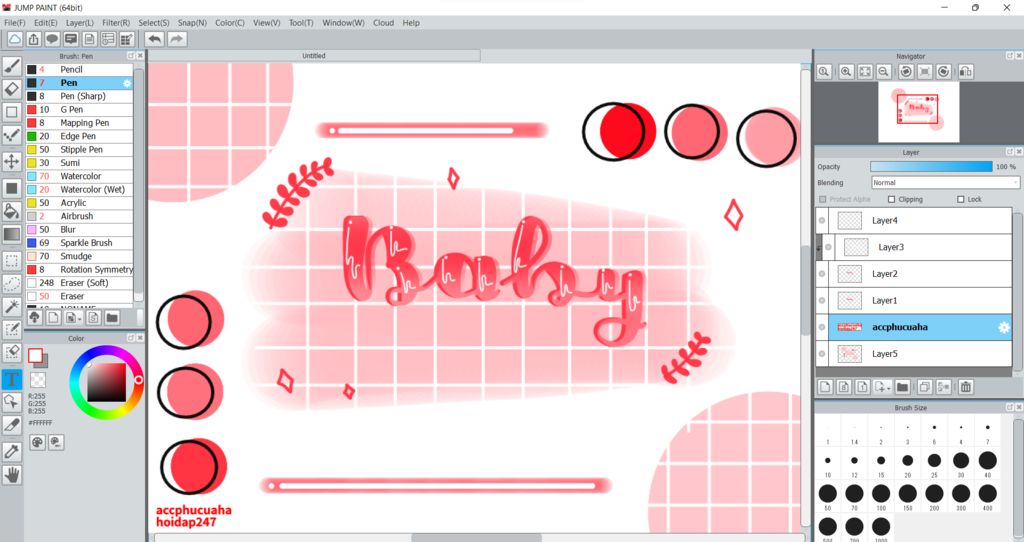Click the Redo arrow in toolbar

[176, 39]
